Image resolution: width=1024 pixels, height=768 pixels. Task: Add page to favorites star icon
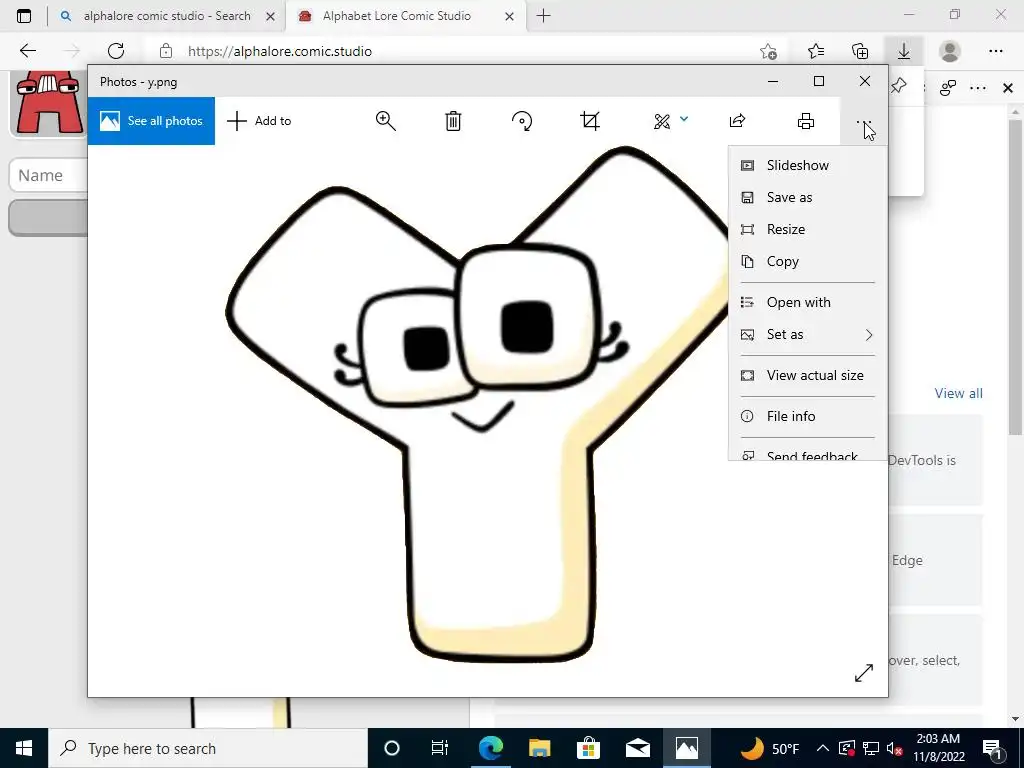769,52
